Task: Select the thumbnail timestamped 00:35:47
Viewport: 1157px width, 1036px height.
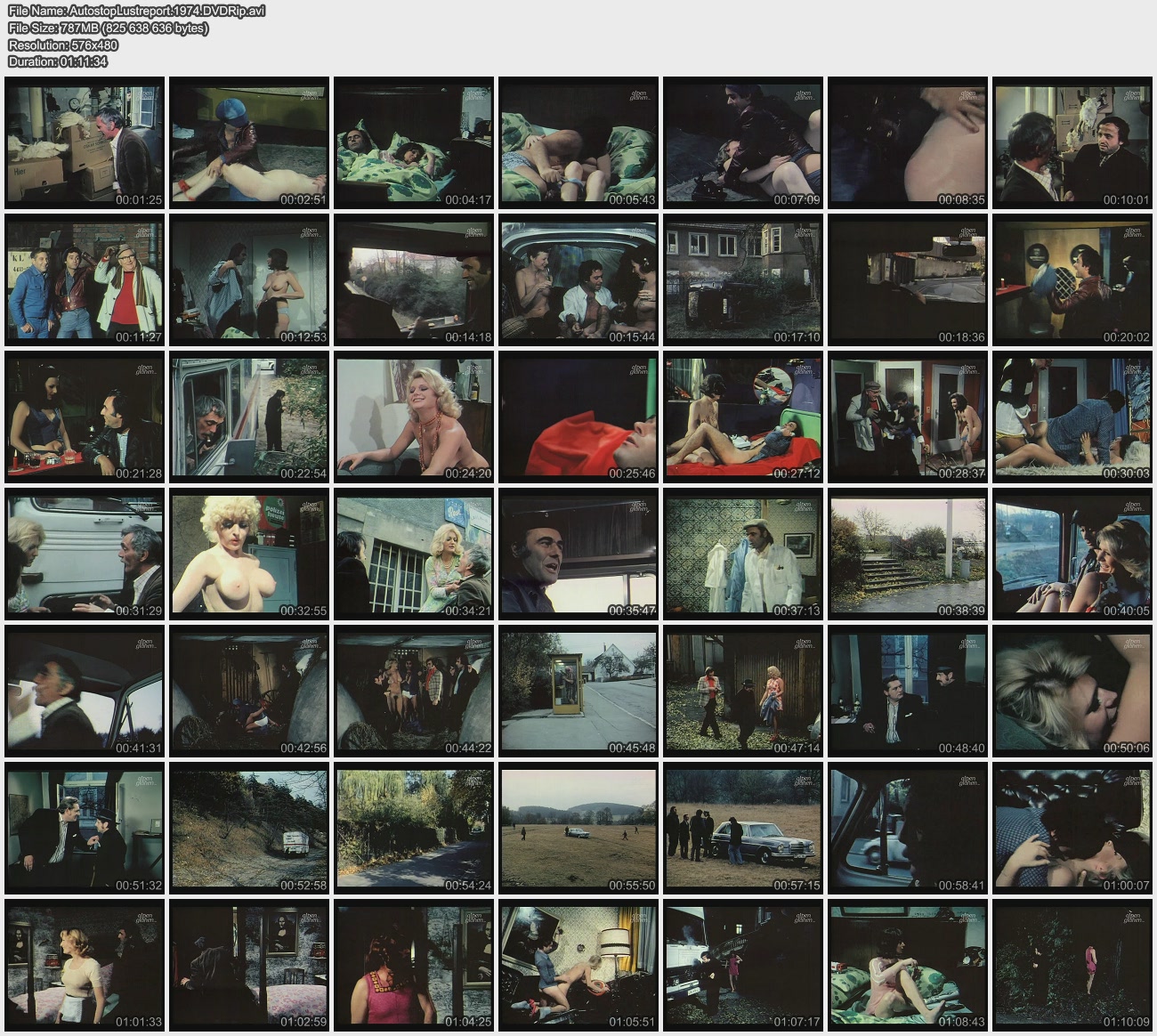Action: click(x=578, y=554)
